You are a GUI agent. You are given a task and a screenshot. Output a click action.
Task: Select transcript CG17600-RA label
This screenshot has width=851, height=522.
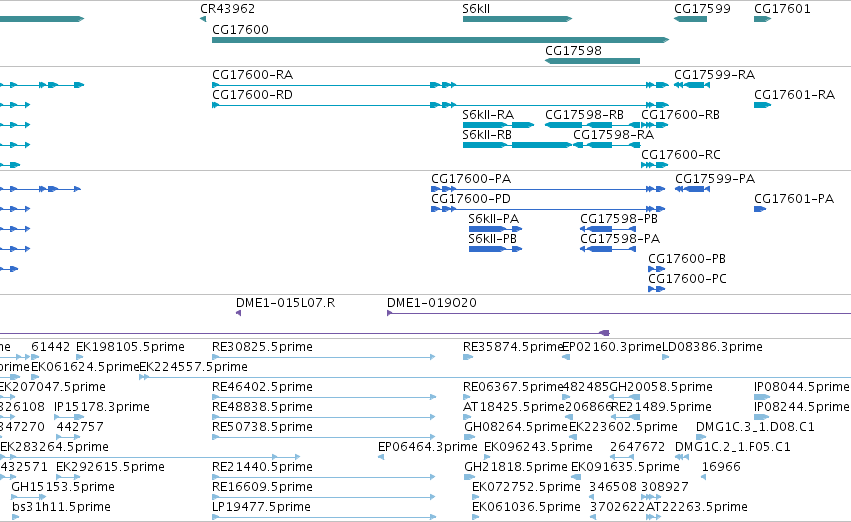(x=252, y=74)
